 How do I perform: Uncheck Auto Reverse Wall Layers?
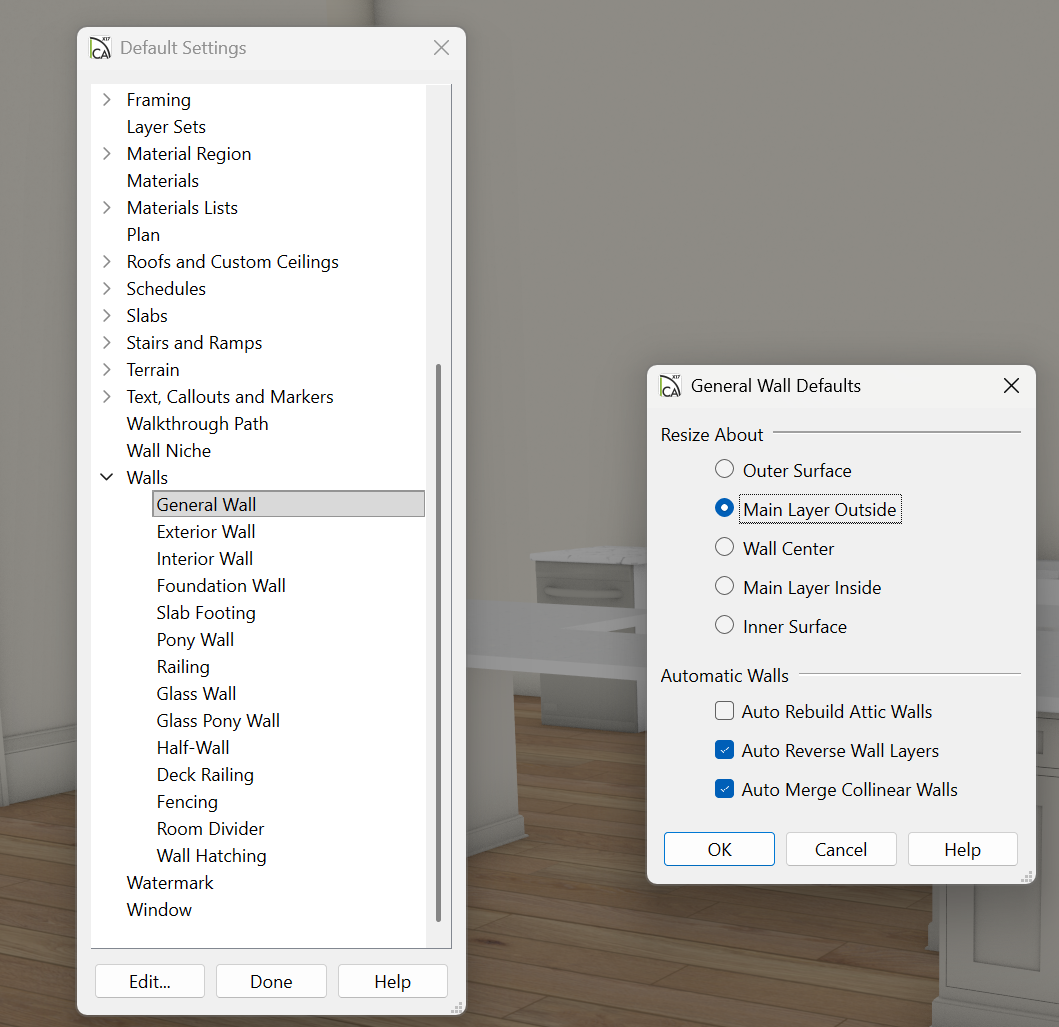pyautogui.click(x=725, y=751)
